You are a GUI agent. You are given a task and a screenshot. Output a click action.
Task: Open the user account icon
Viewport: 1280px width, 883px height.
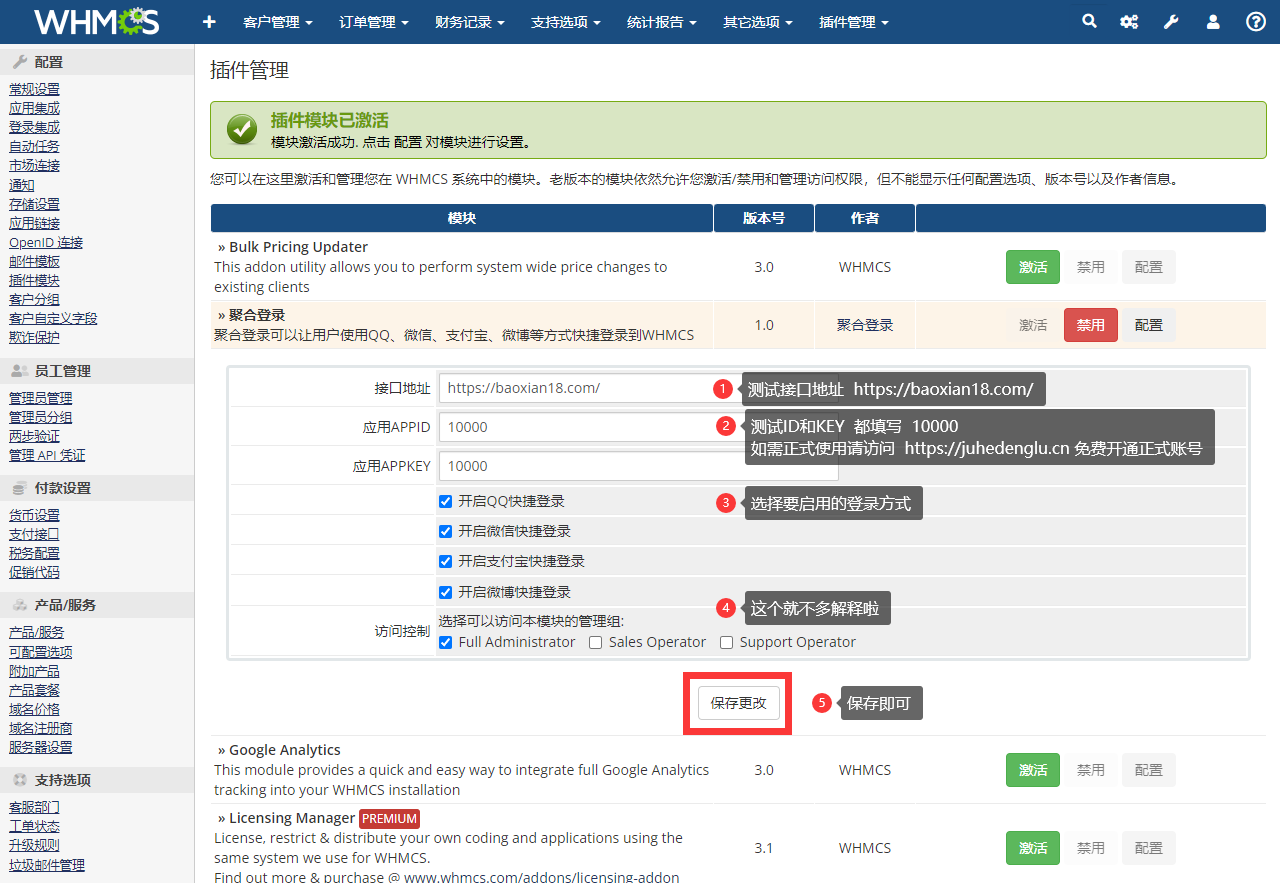1213,21
